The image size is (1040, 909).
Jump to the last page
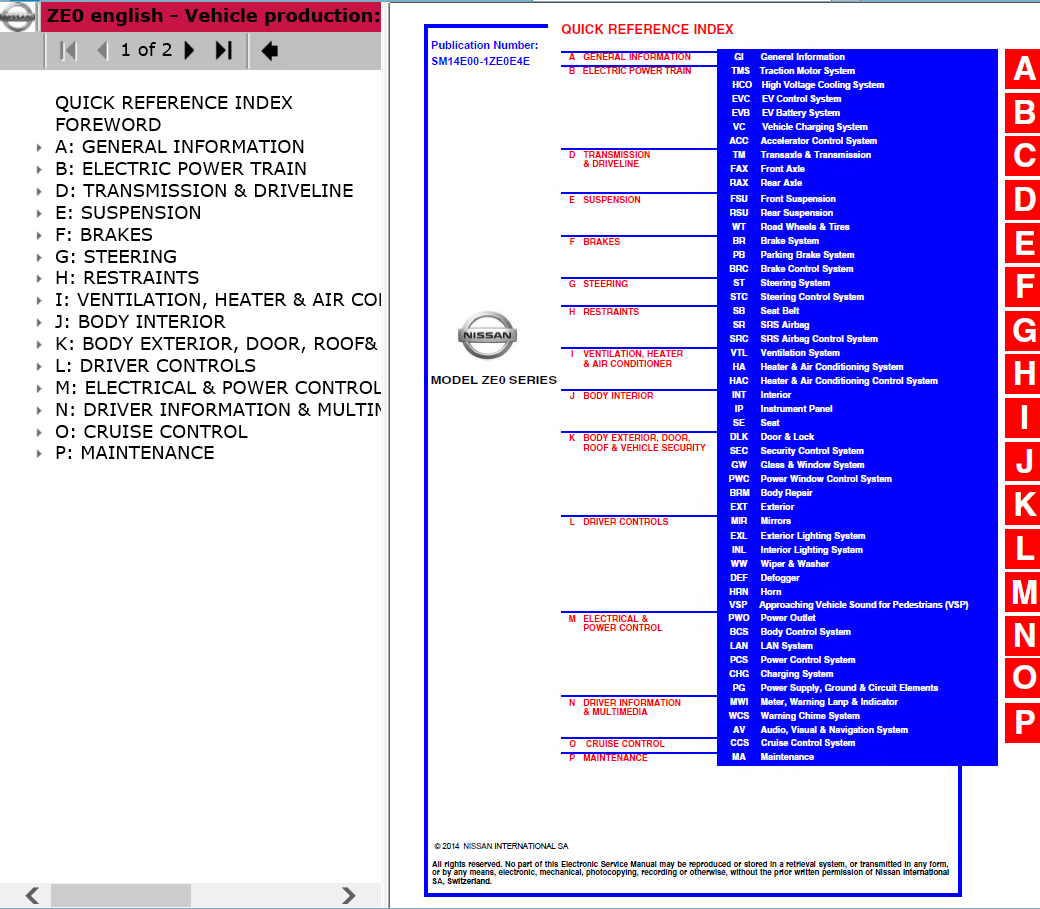224,50
